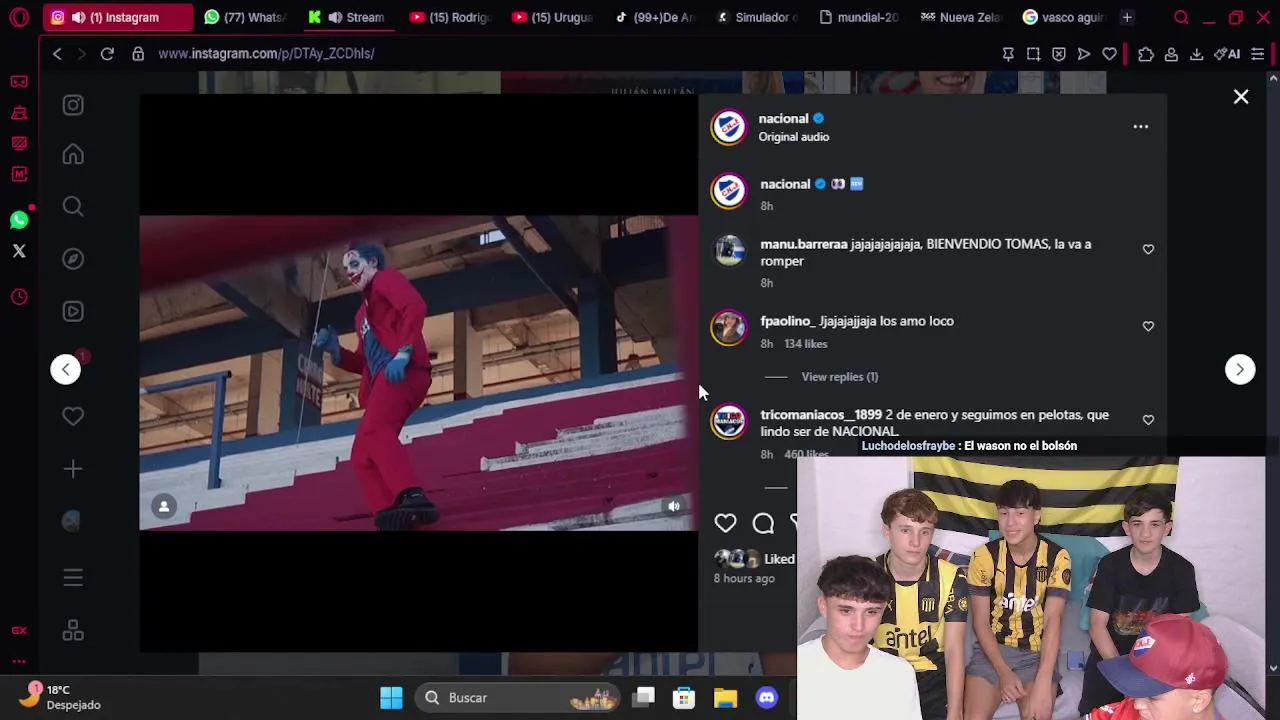The image size is (1280, 720).
Task: Click the Instagram logo in left navigation
Action: tap(73, 105)
